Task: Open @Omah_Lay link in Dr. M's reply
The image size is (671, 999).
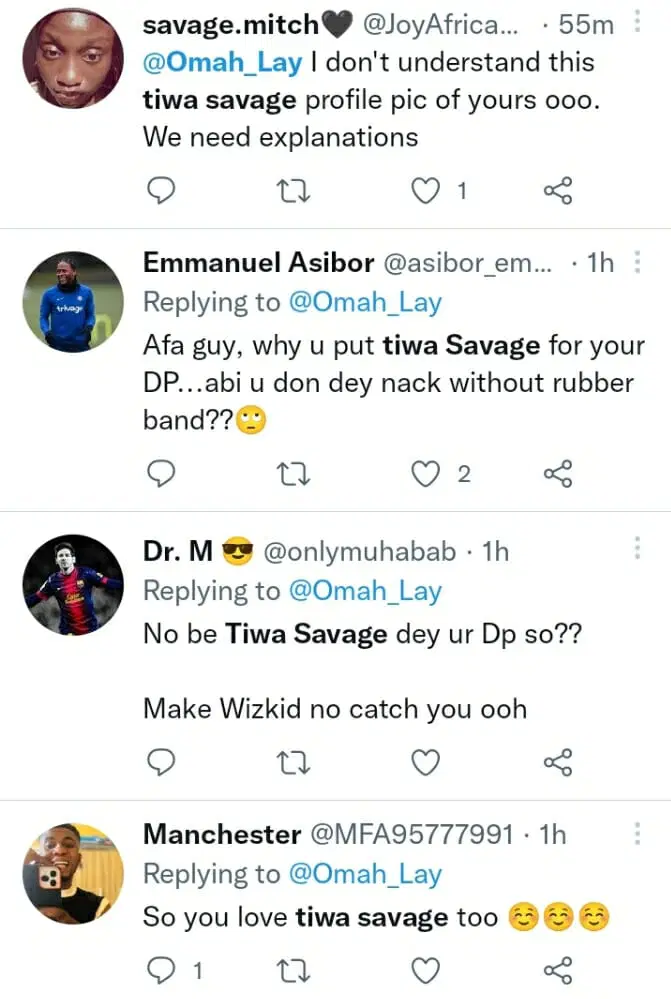Action: coord(364,591)
